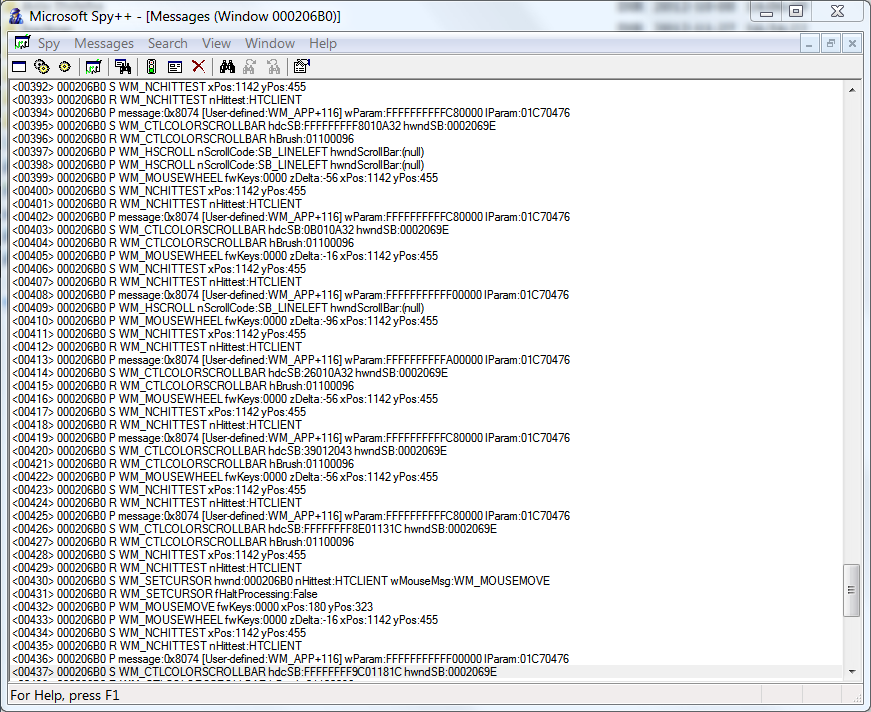Viewport: 871px width, 712px height.
Task: Expand the View menu
Action: (x=216, y=43)
